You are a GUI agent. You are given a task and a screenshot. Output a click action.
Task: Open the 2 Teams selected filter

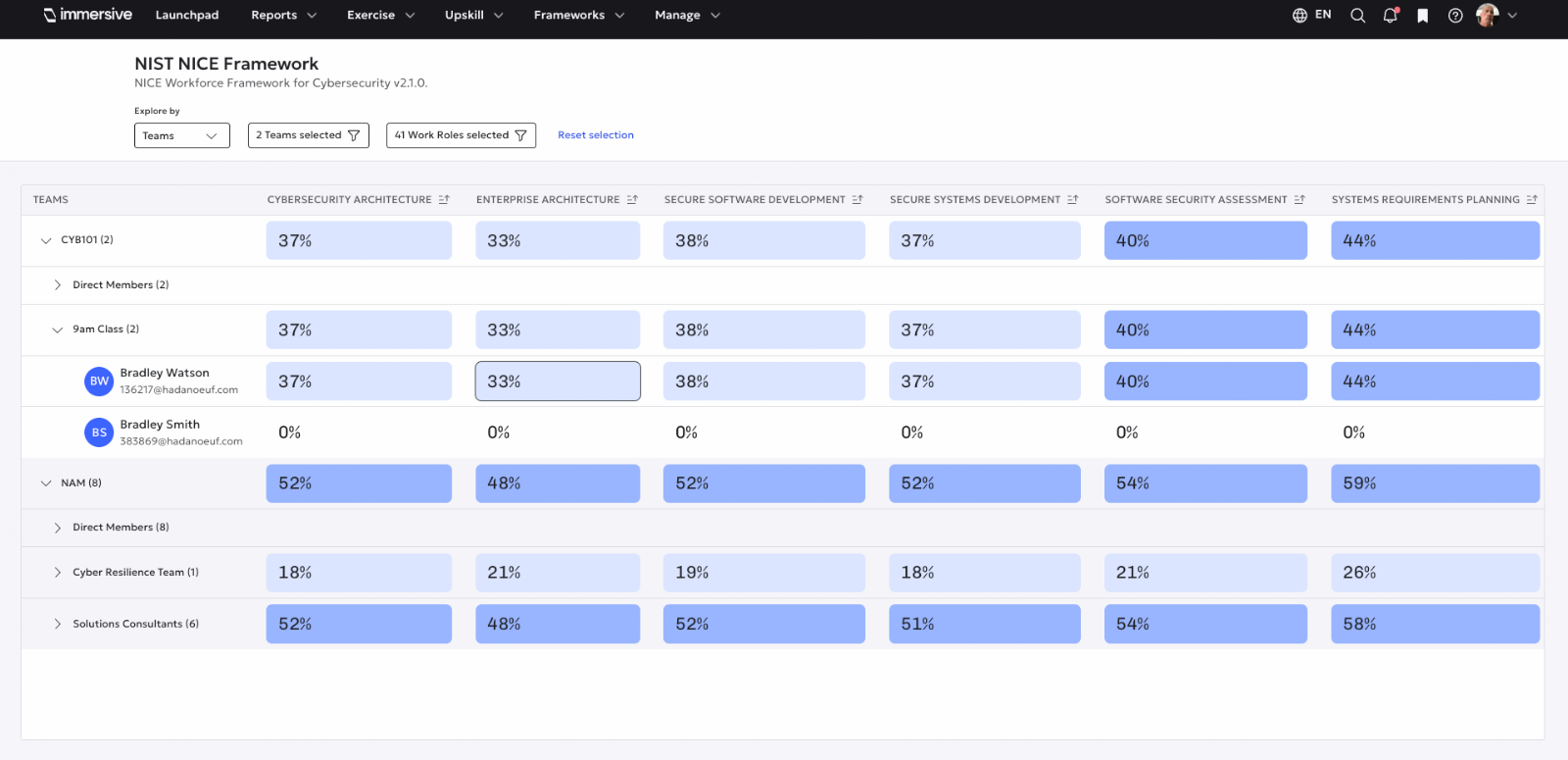pos(308,135)
